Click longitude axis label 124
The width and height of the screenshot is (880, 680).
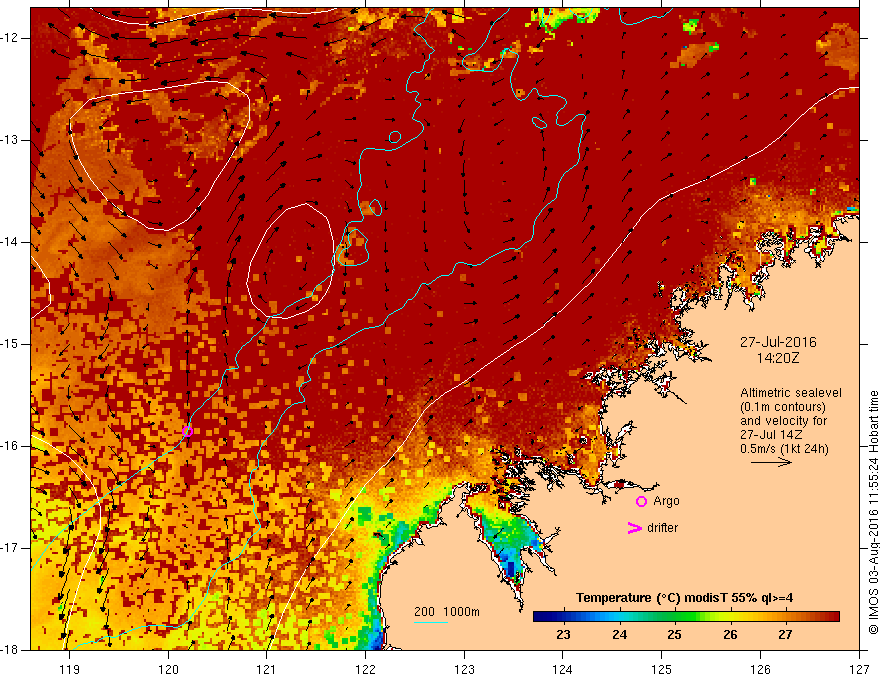click(x=563, y=669)
